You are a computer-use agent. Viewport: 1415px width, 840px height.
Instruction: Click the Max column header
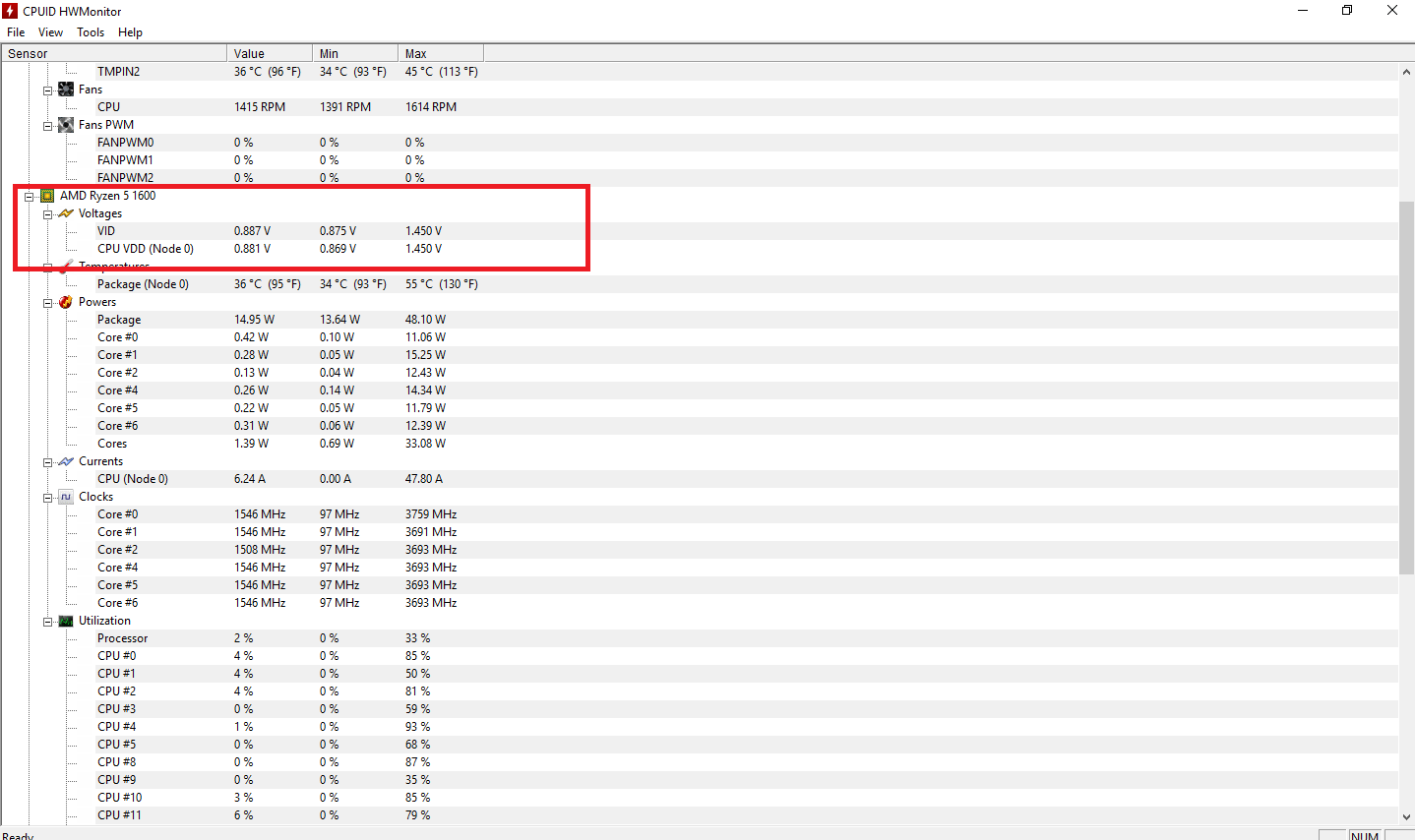(441, 53)
